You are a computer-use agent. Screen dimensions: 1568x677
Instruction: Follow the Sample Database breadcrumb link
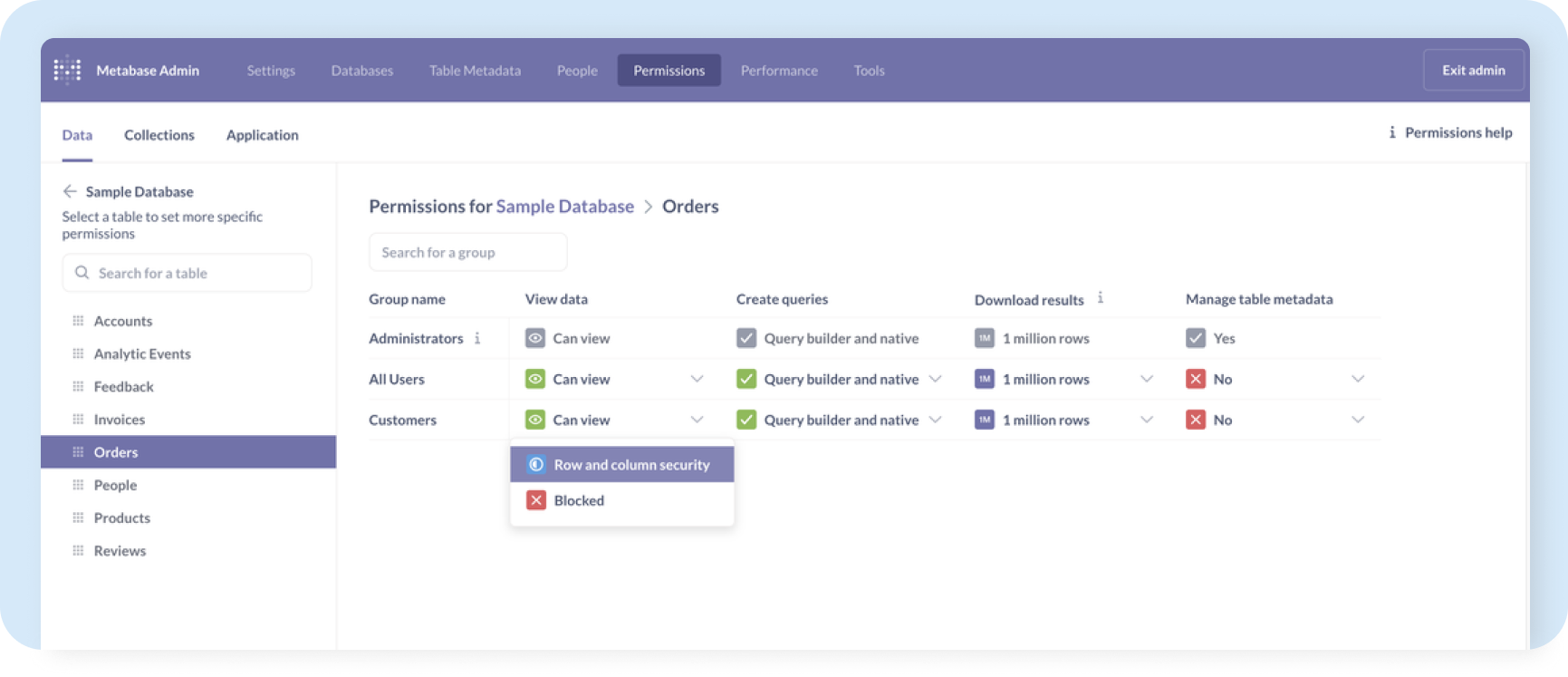coord(565,207)
